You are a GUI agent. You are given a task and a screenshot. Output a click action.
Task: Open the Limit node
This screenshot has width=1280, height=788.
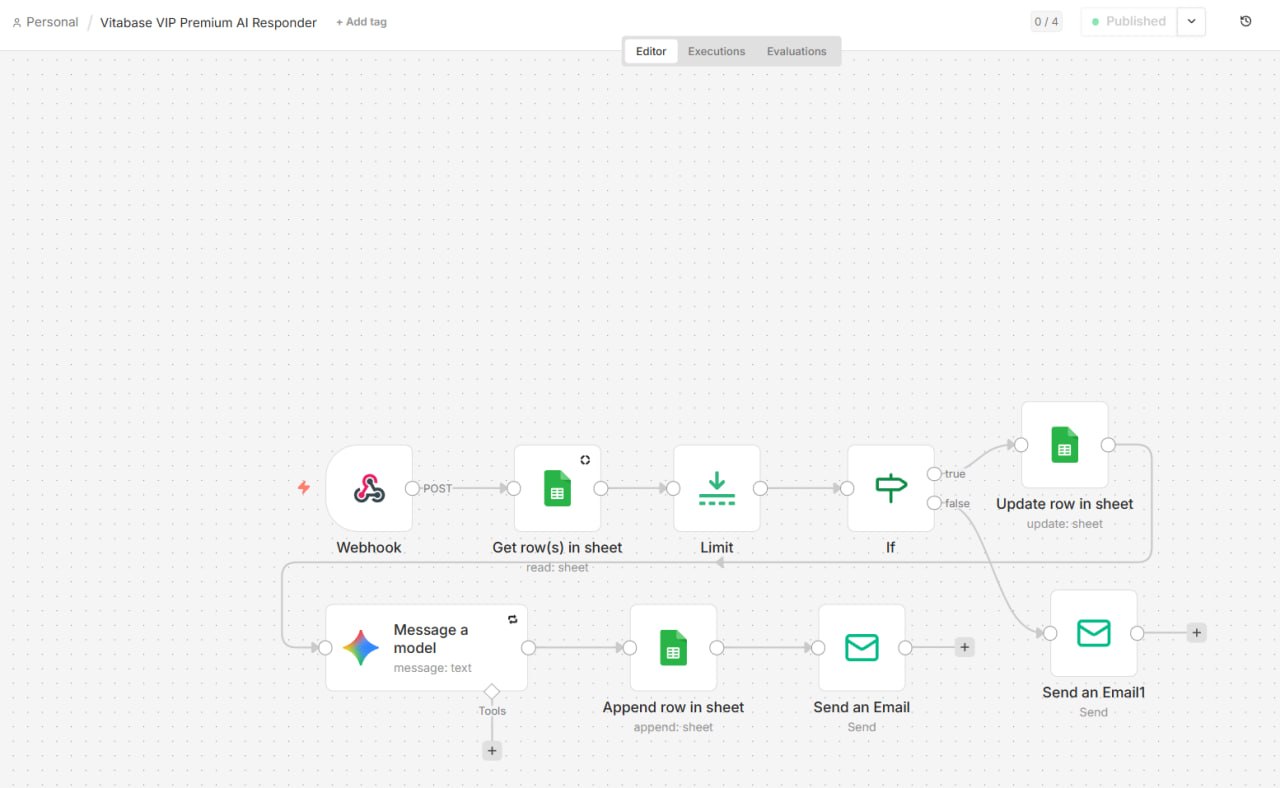(716, 488)
